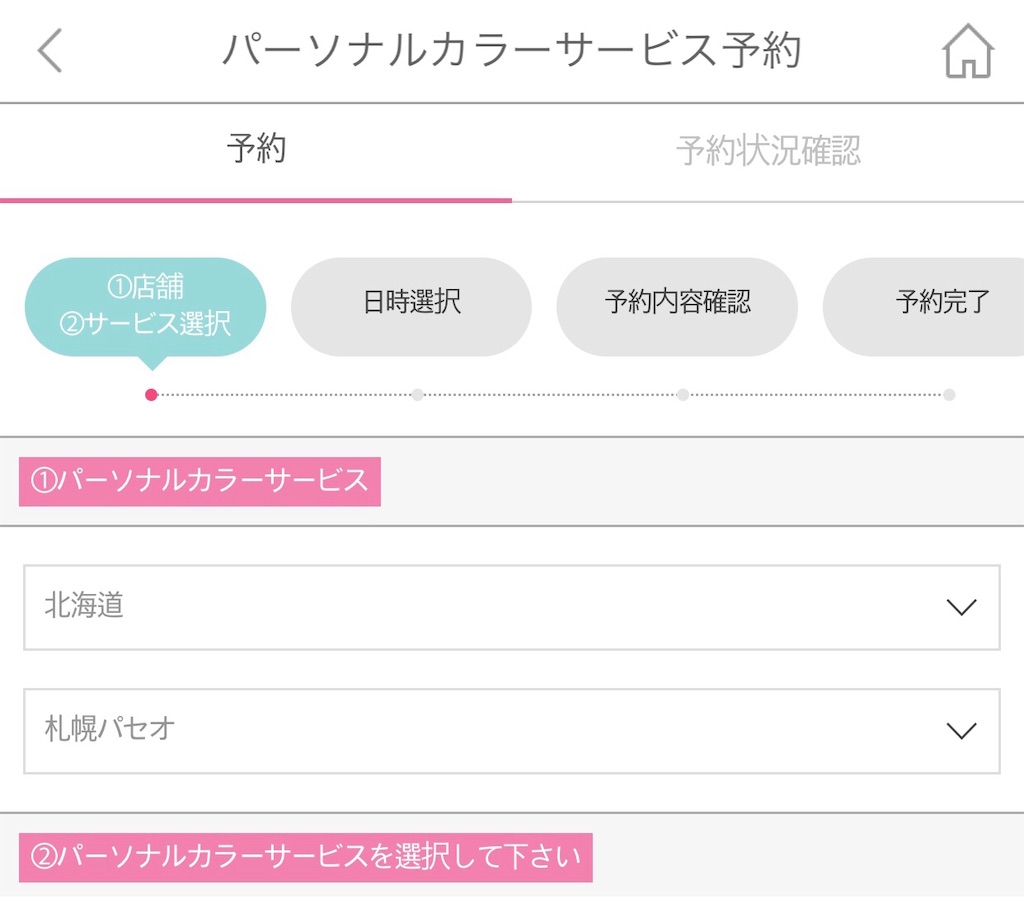Screen dimensions: 1024x899
Task: Click the 日時選択 step indicator
Action: [411, 305]
